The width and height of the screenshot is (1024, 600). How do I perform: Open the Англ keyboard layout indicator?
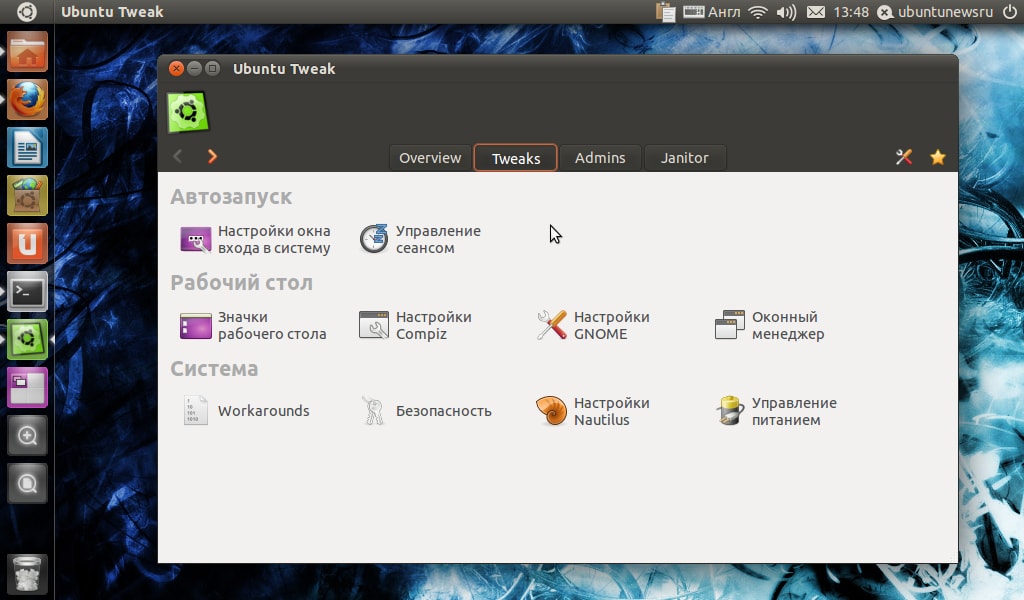click(x=712, y=12)
